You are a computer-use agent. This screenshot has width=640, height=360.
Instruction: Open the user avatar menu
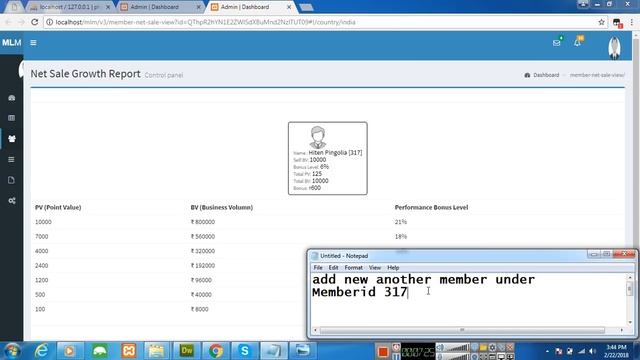pyautogui.click(x=614, y=48)
